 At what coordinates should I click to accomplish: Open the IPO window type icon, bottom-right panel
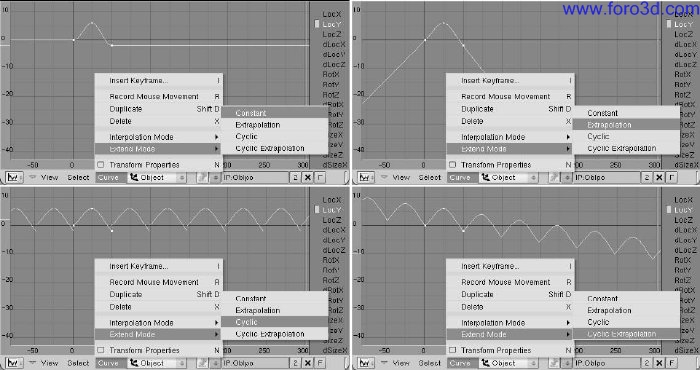click(365, 363)
